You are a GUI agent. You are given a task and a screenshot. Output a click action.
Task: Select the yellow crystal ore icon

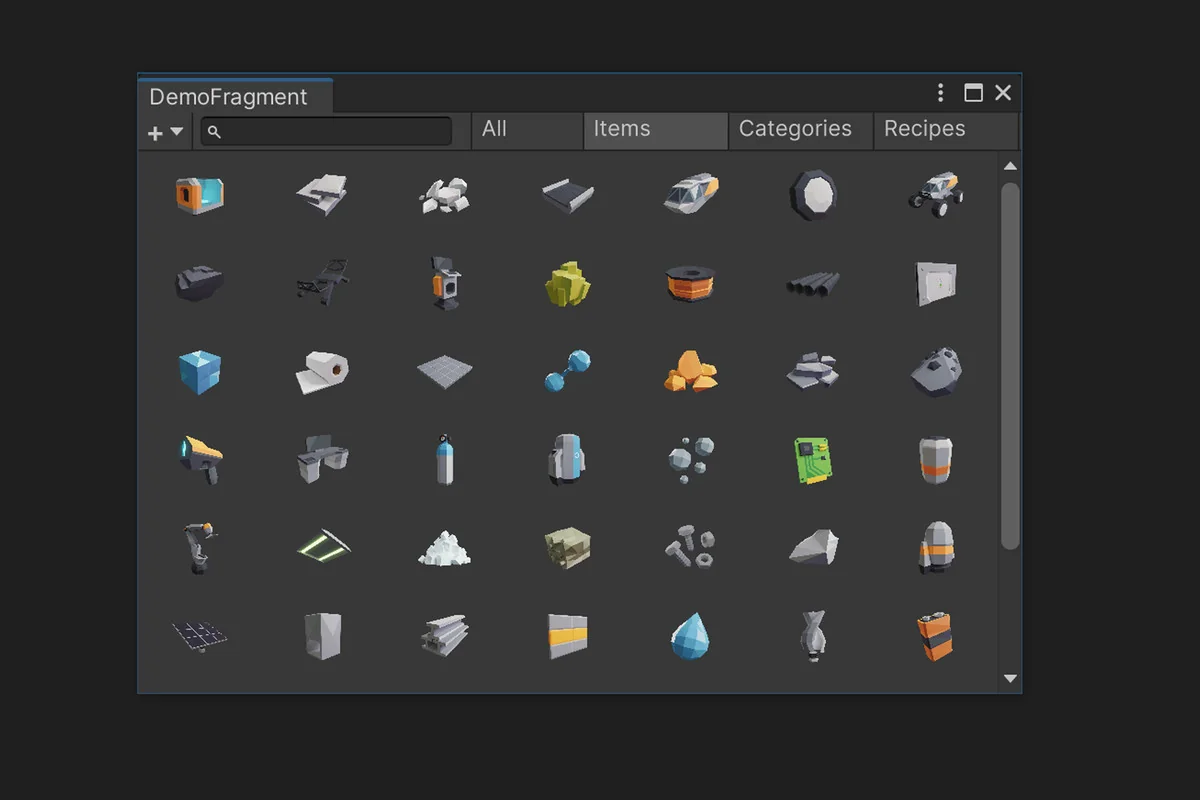click(x=566, y=283)
